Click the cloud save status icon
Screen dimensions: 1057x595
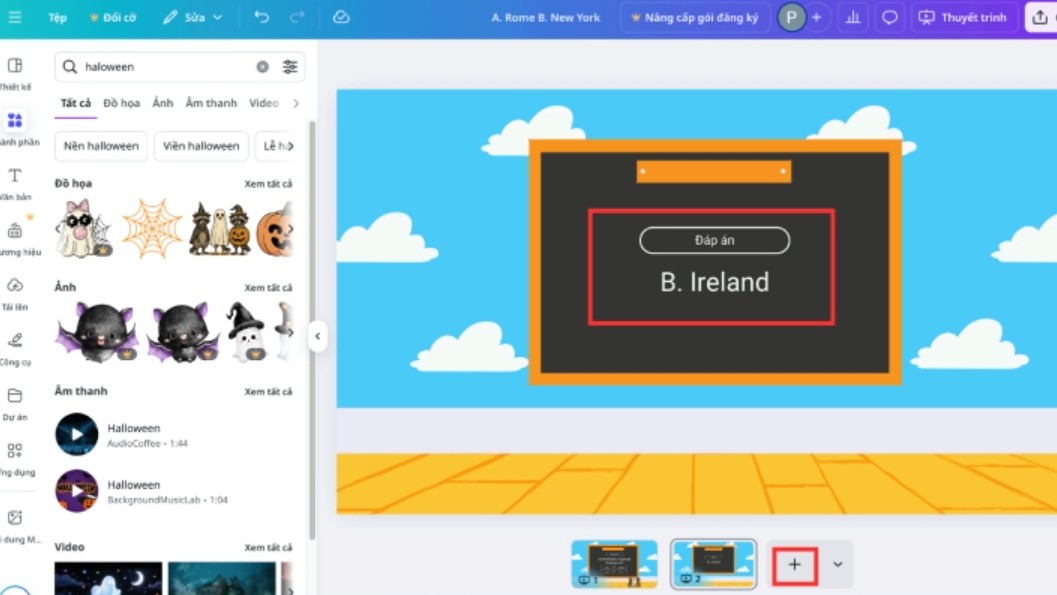[341, 17]
